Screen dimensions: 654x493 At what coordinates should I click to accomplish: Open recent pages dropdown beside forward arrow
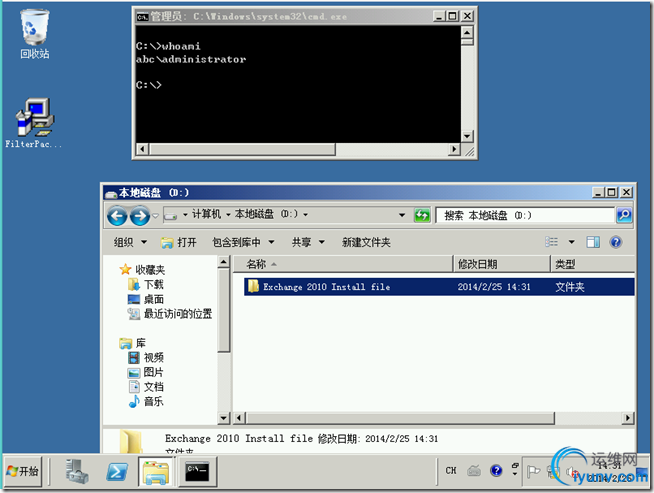tap(155, 216)
